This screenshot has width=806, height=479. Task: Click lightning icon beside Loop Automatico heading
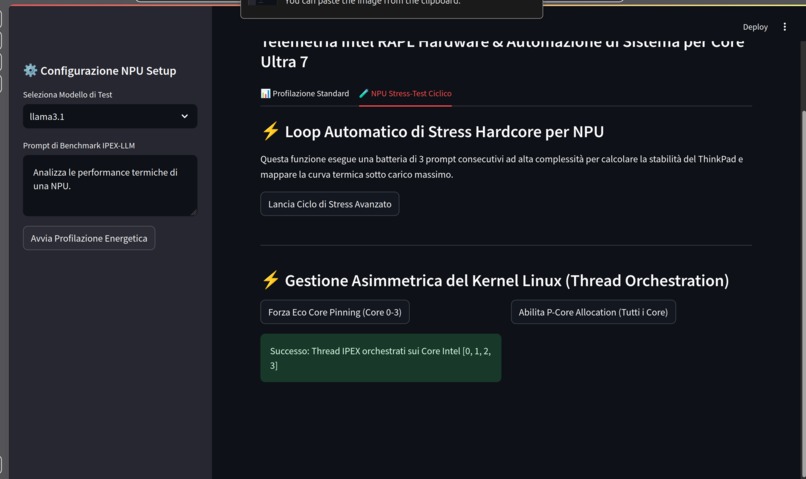tap(270, 131)
